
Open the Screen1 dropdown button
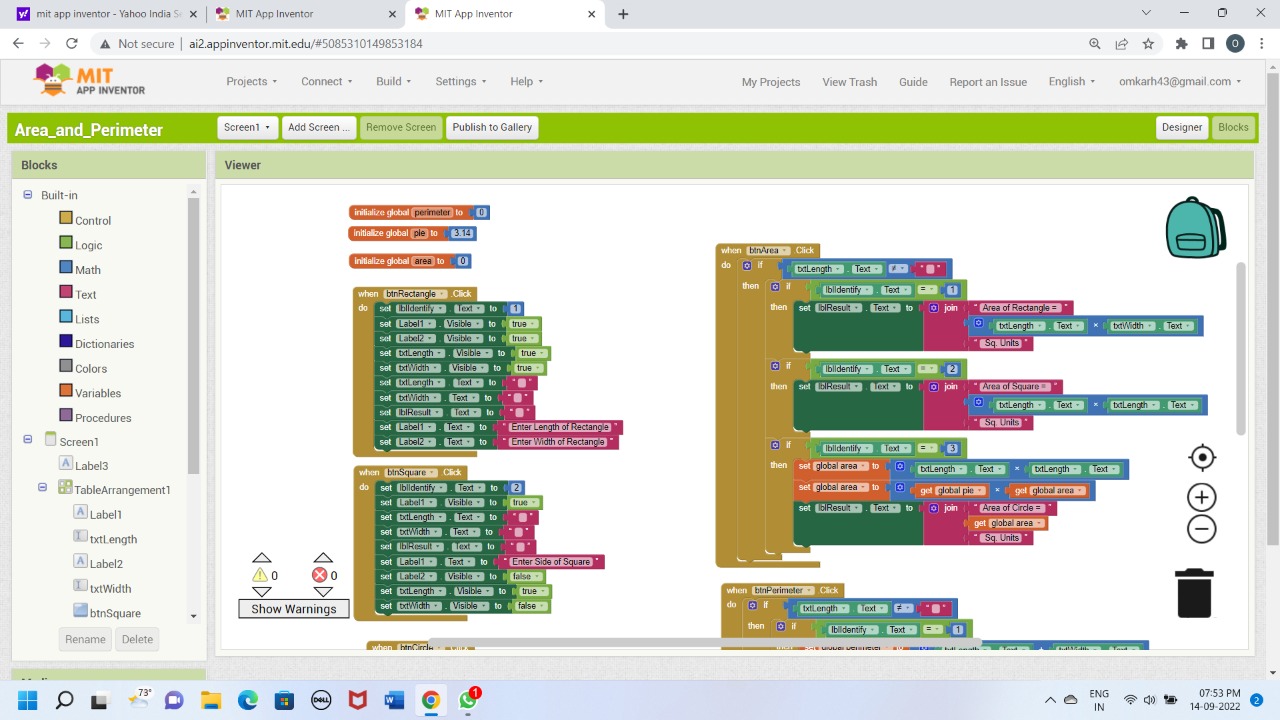(247, 127)
